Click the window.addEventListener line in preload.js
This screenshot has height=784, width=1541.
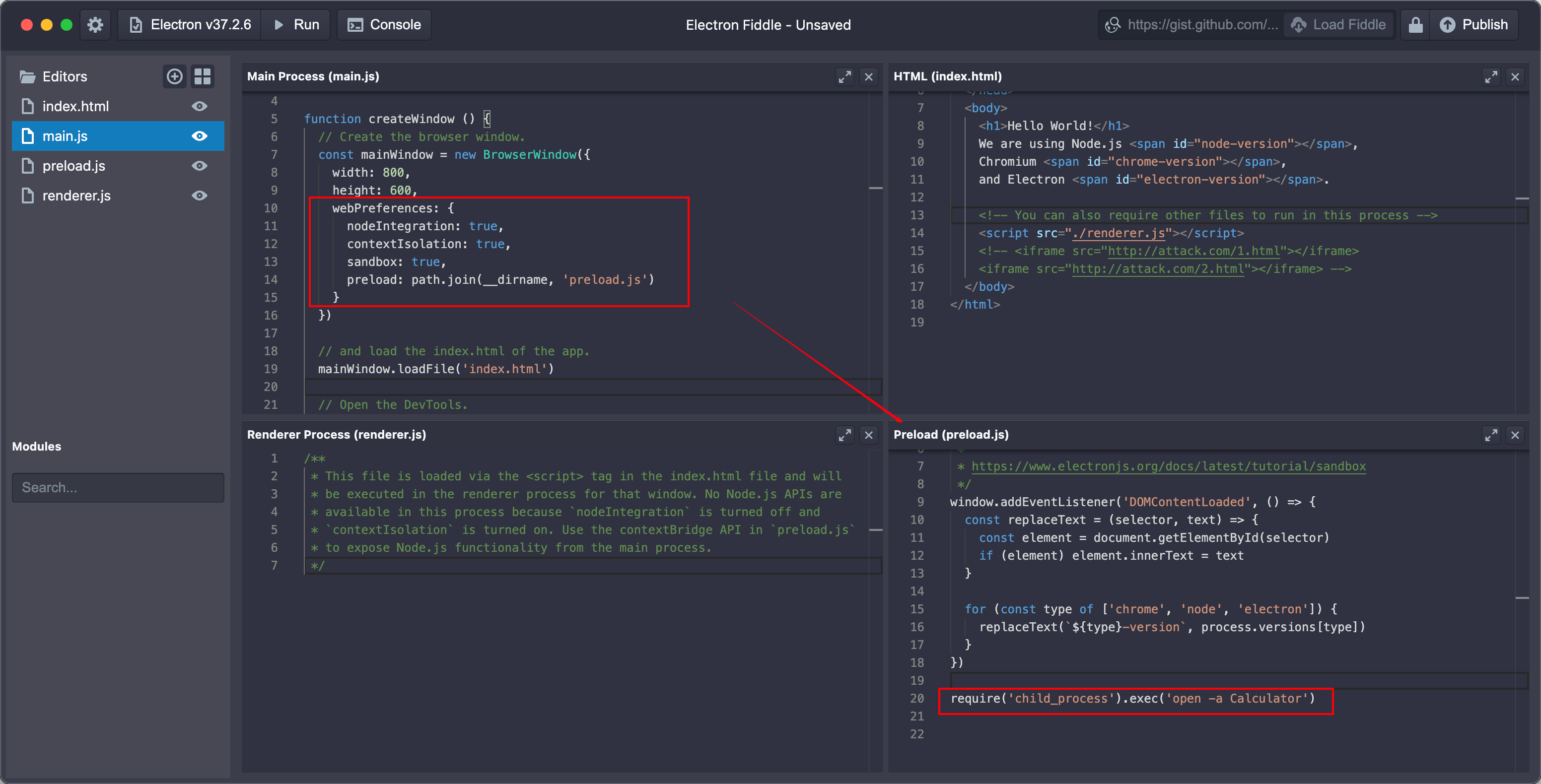[1133, 502]
